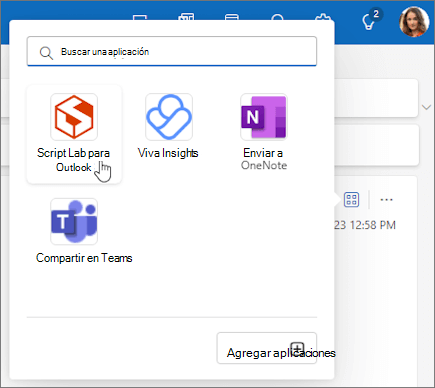Screen dimensions: 435x388
Task: Select Enviar a OneNote app
Action: point(264,132)
